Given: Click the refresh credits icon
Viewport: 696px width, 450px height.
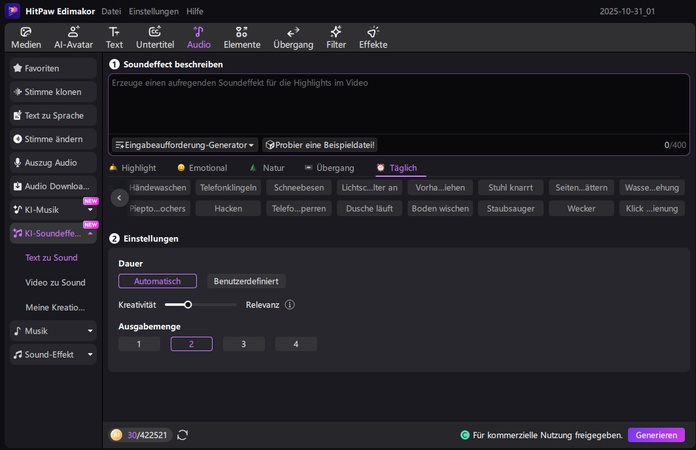Looking at the screenshot, I should click(x=183, y=435).
